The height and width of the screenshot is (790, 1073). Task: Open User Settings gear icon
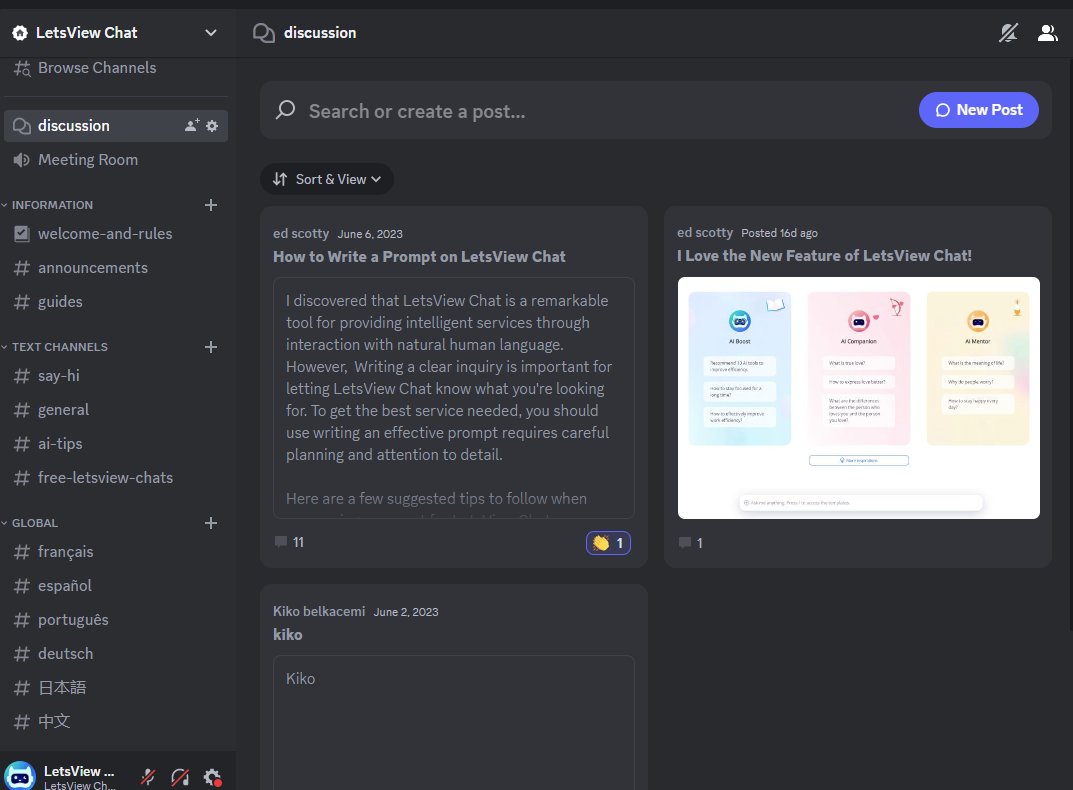pyautogui.click(x=212, y=777)
